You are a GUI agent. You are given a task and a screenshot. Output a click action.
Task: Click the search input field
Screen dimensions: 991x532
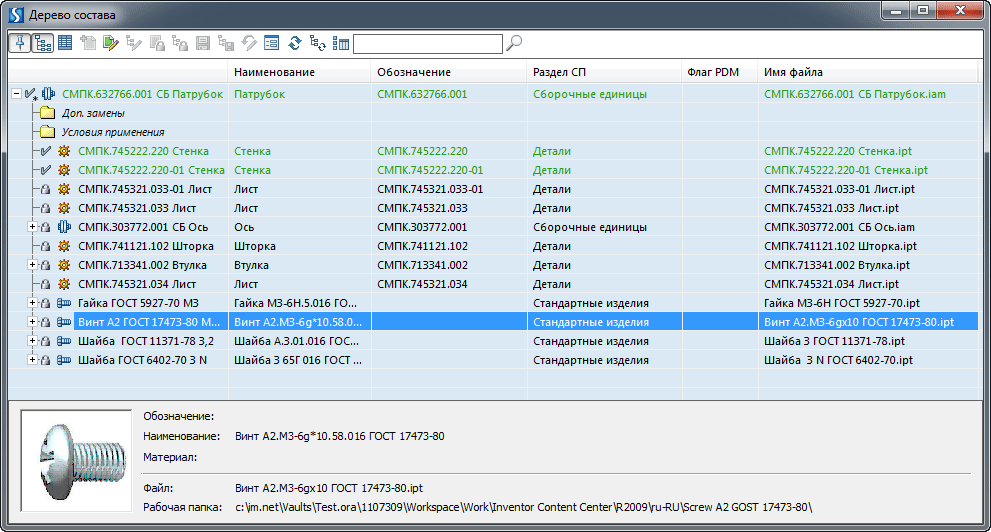coord(427,43)
